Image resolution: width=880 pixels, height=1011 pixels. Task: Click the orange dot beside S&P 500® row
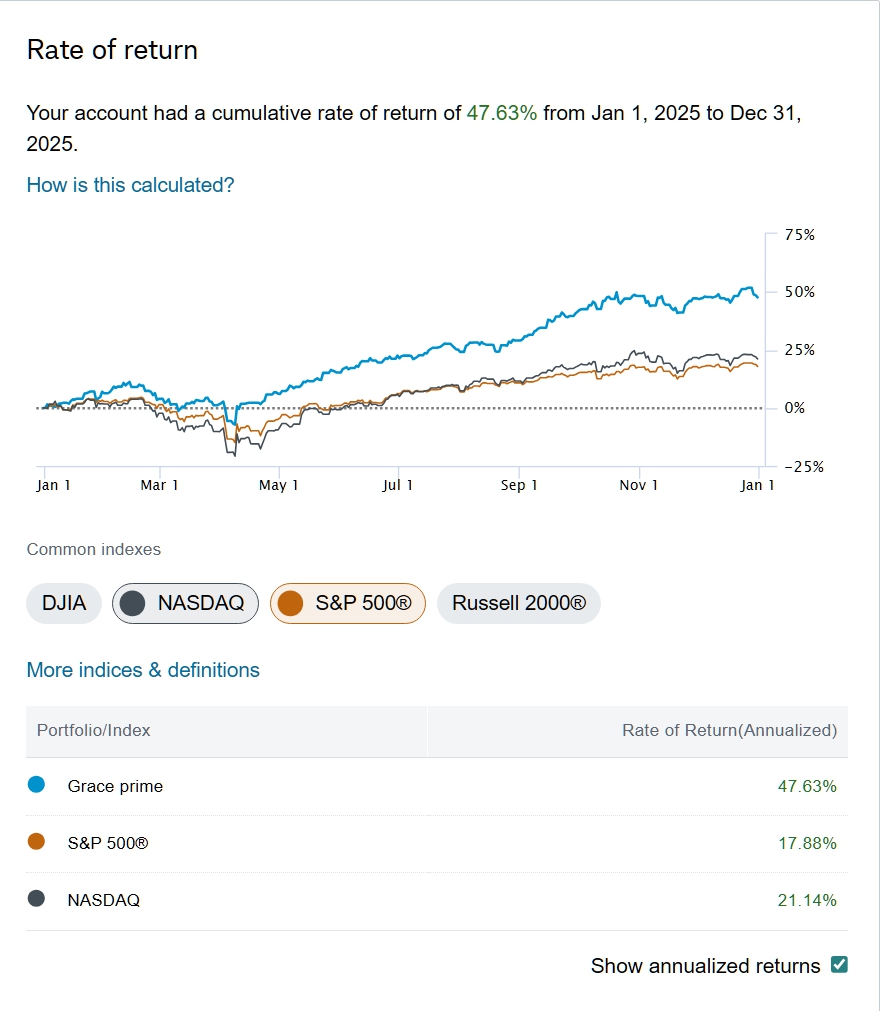pos(37,842)
